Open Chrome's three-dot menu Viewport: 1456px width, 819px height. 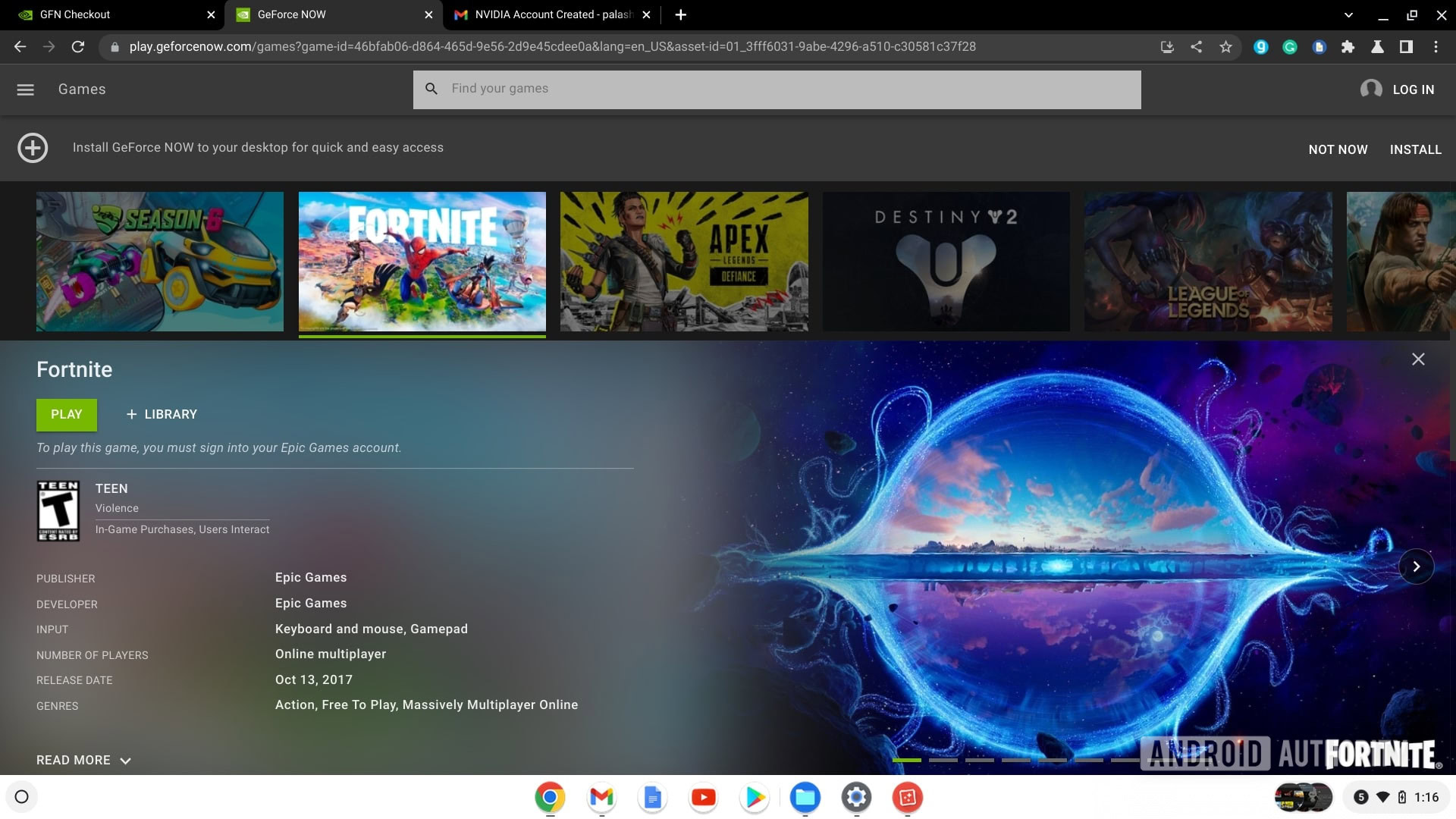(x=1436, y=47)
